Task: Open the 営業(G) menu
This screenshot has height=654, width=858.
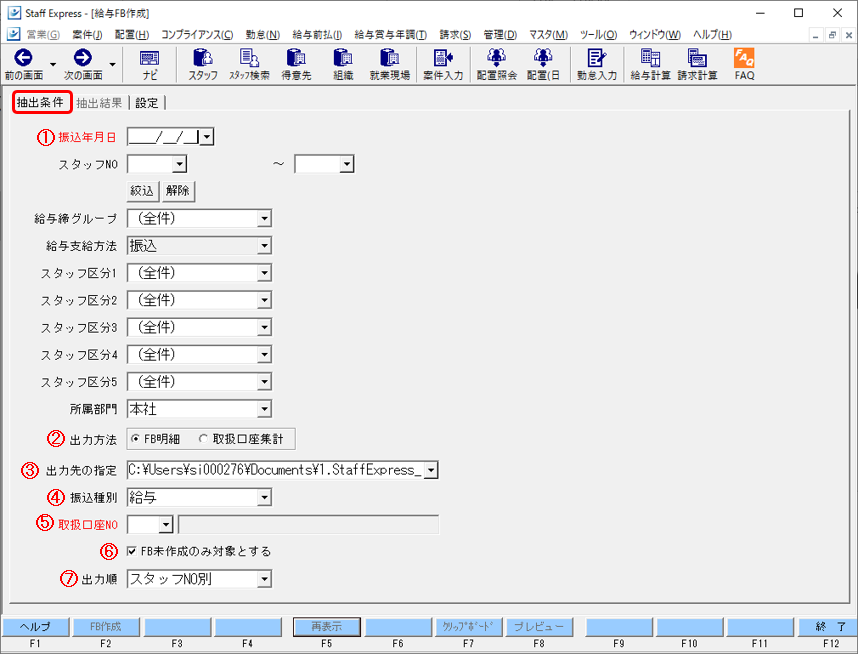Action: [x=43, y=34]
